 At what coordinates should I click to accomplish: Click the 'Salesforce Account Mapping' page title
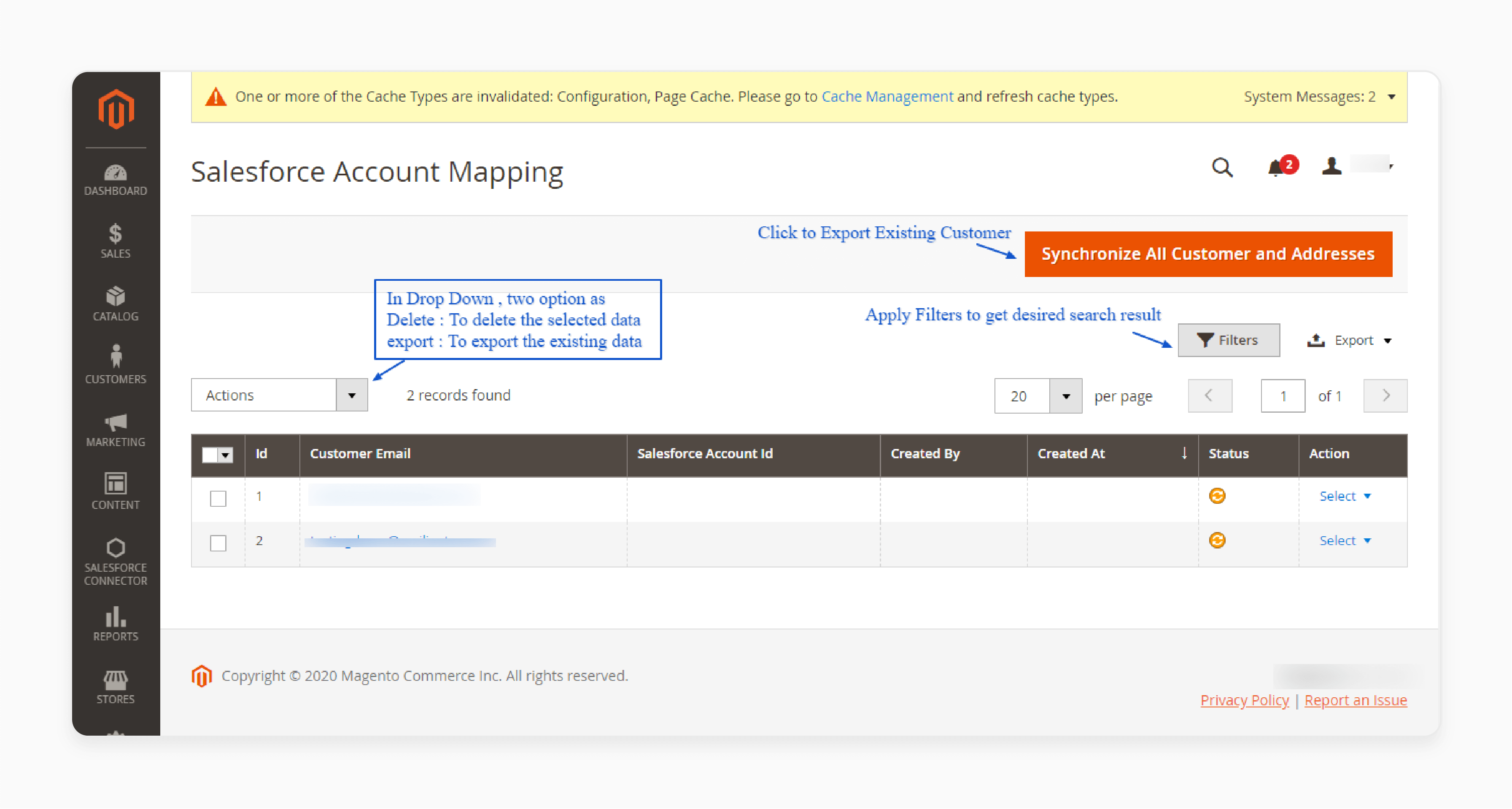pyautogui.click(x=377, y=172)
